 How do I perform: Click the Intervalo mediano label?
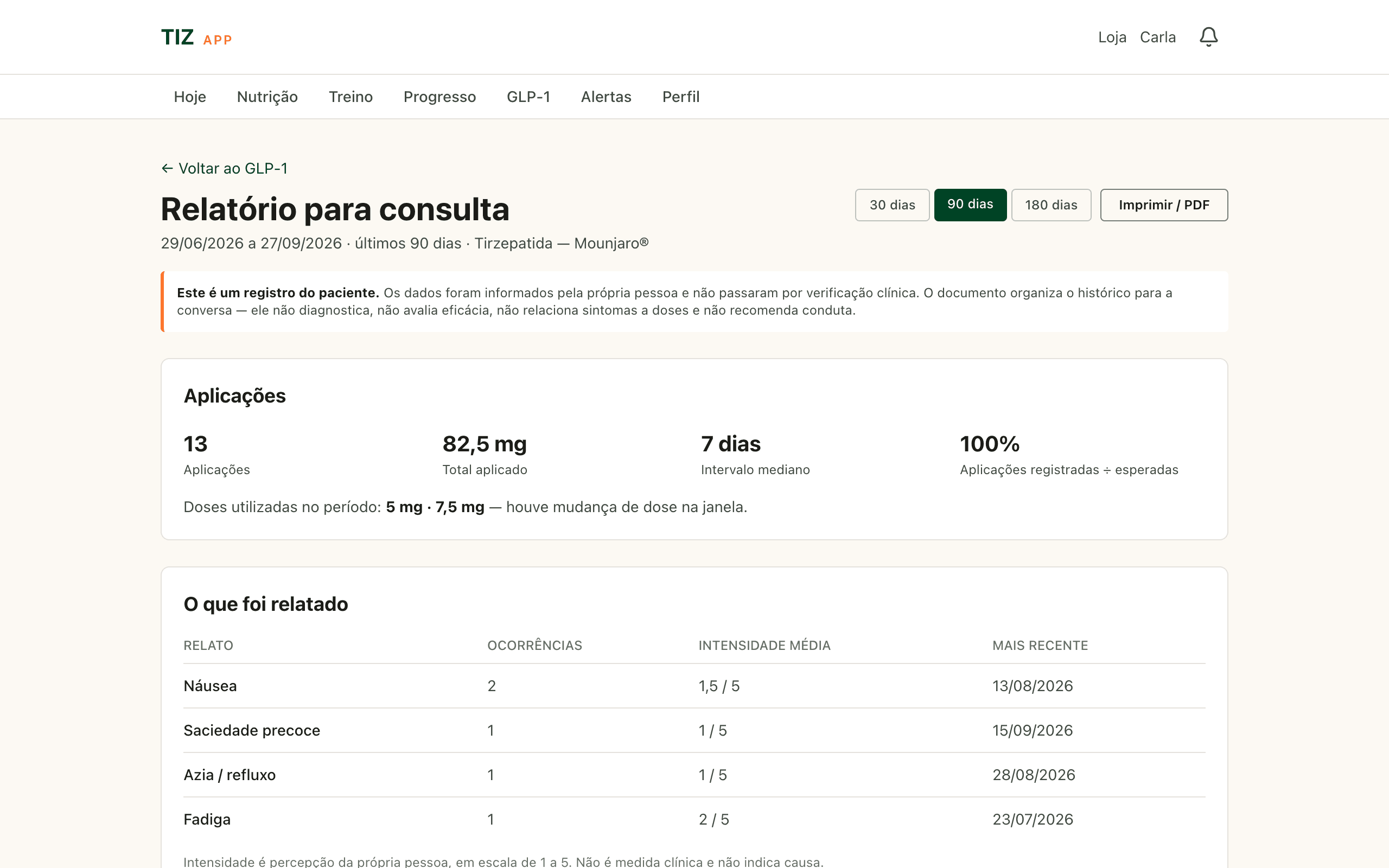point(755,470)
